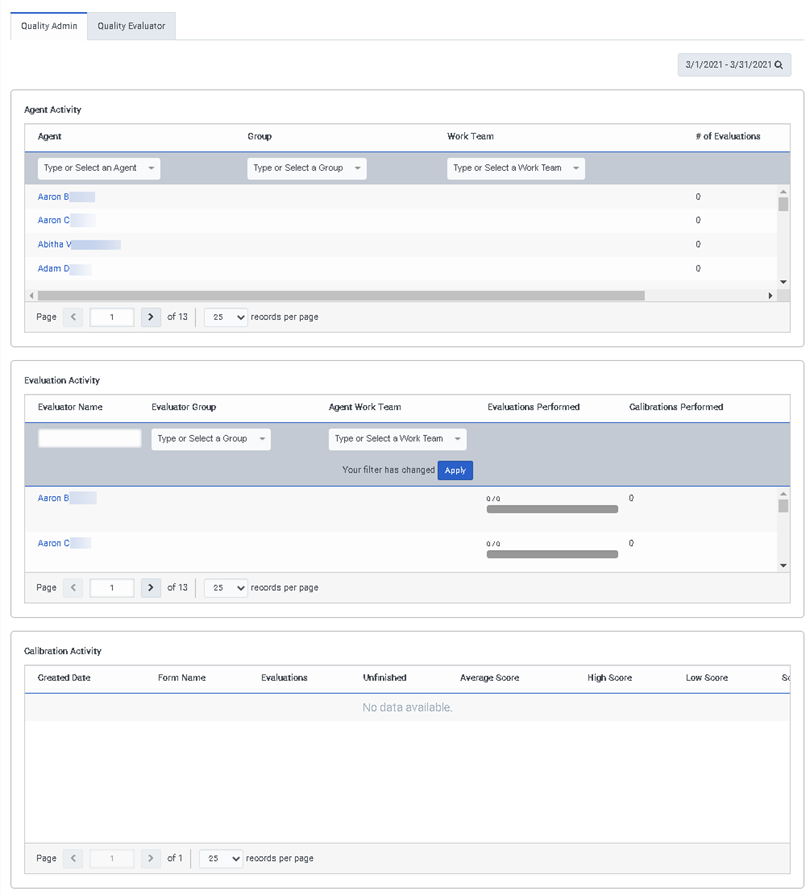Open the 3/1/2021 - 3/31/2021 date range search
Screen dimensions: 809x895
pos(734,64)
